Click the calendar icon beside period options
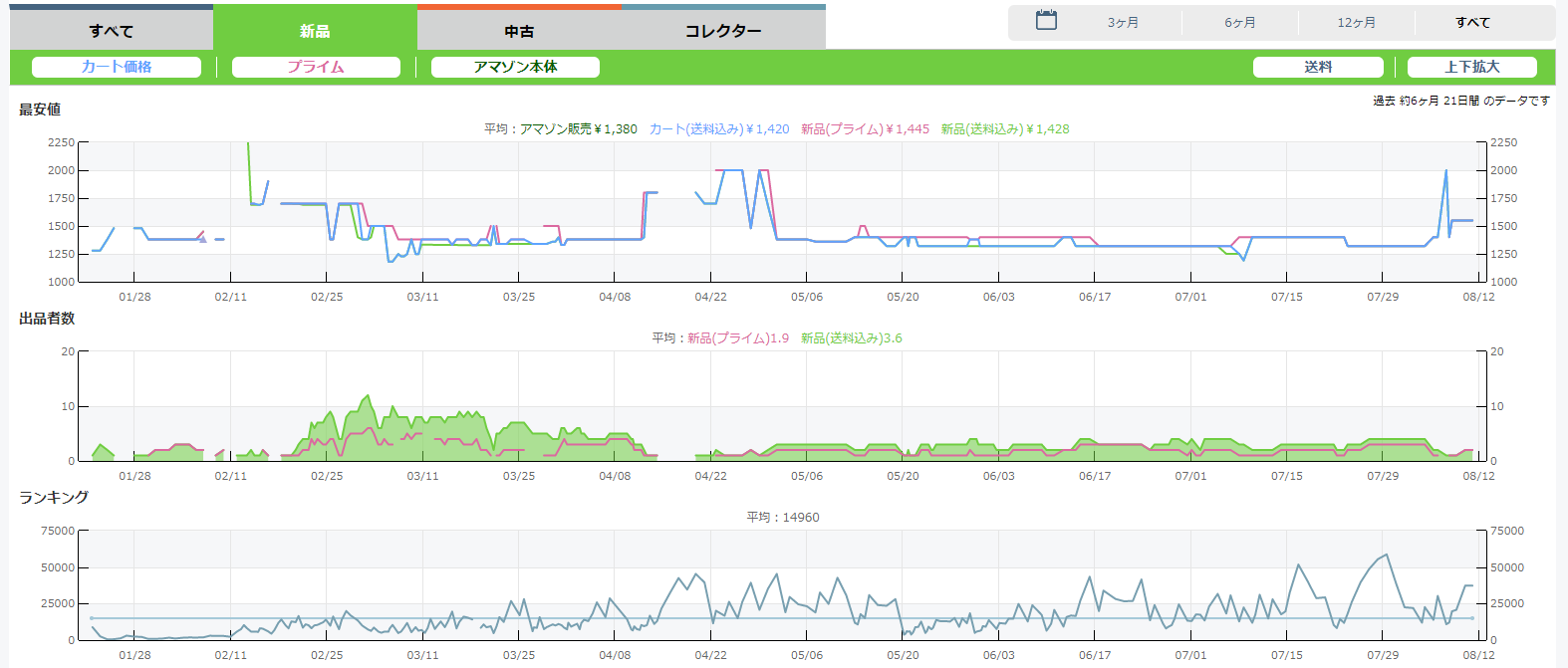Viewport: 1568px width, 668px height. (1046, 21)
